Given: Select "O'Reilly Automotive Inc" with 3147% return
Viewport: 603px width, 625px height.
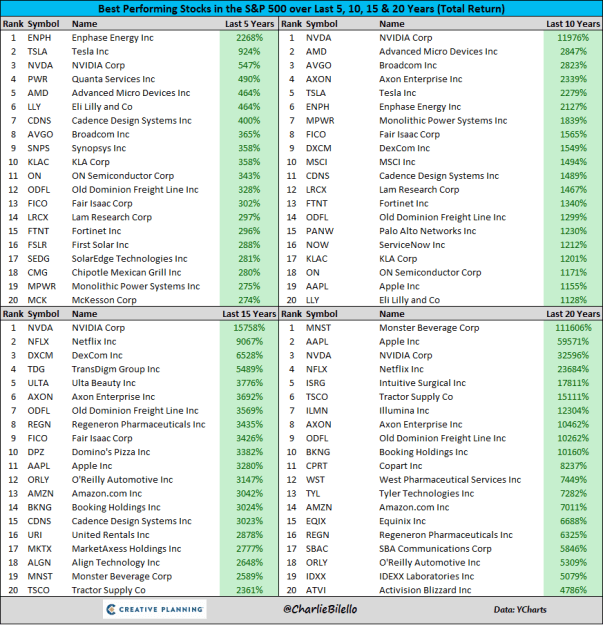Looking at the screenshot, I should (x=122, y=480).
